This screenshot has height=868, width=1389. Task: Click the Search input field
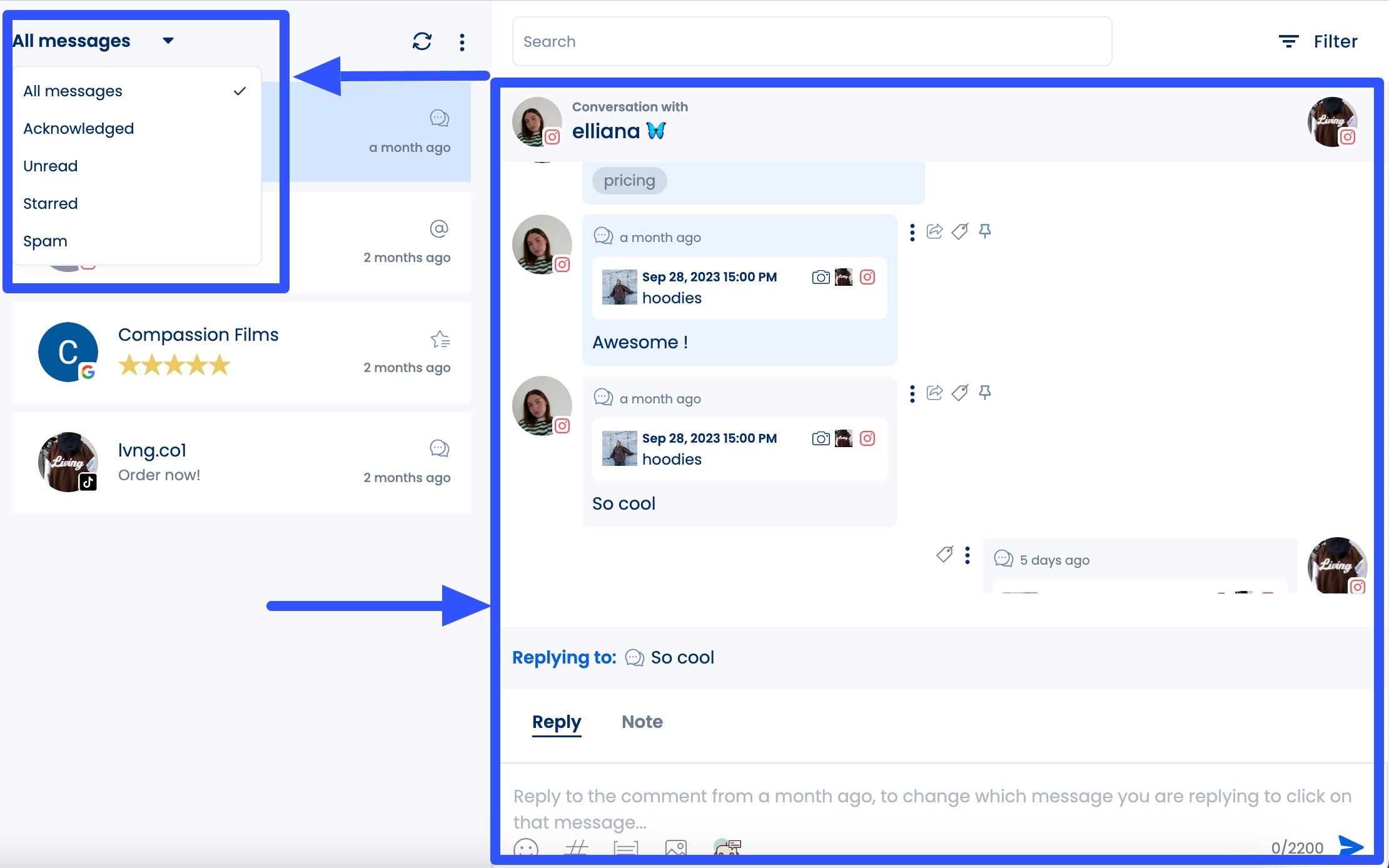[x=812, y=42]
